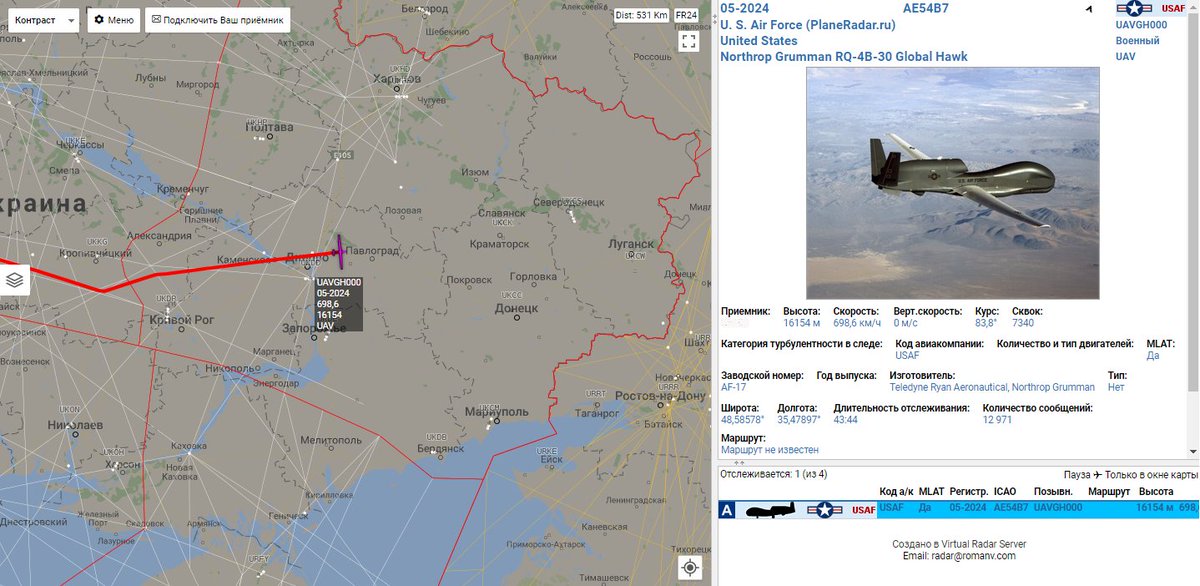Toggle Только в окне карты filter
The width and height of the screenshot is (1200, 586).
1151,474
